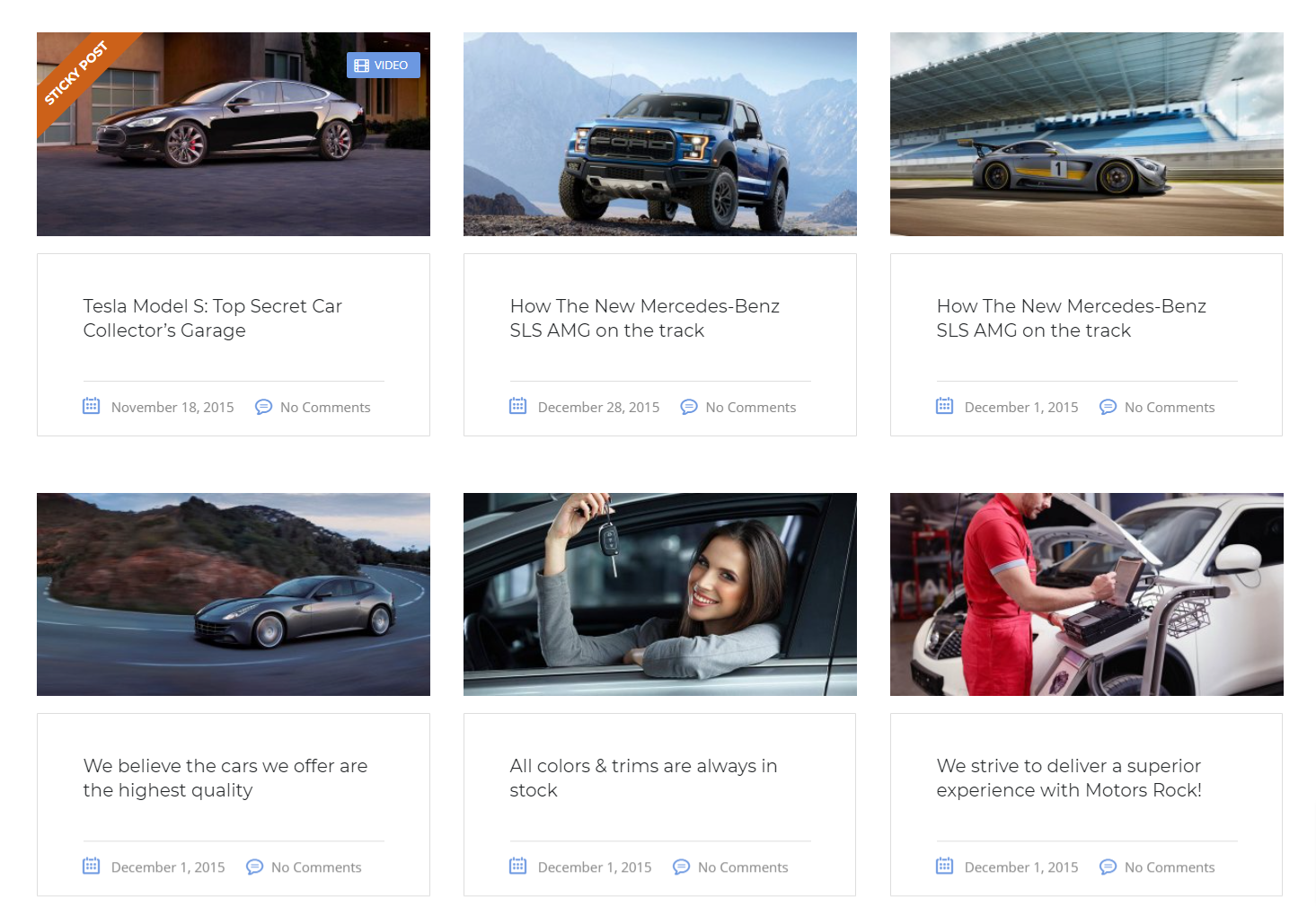Click comment bubble icon on Tesla post
The image size is (1316, 924).
[264, 407]
